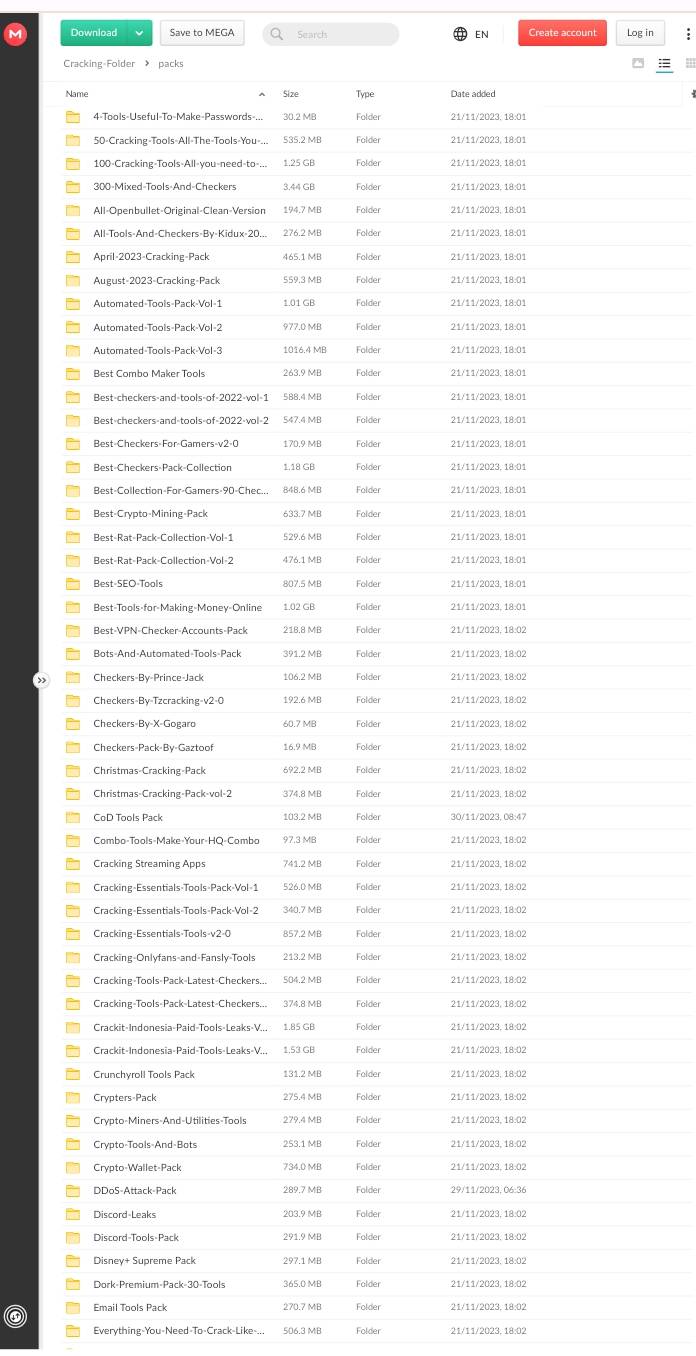Screen dimensions: 696x1356
Task: Click Save to MEGA button
Action: (x=202, y=33)
